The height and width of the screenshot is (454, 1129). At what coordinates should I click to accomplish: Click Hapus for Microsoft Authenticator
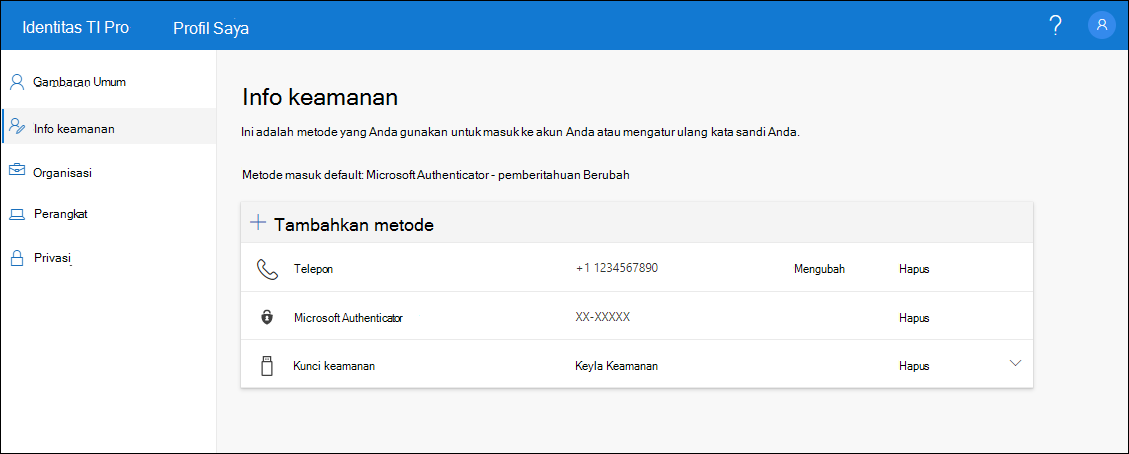point(914,317)
